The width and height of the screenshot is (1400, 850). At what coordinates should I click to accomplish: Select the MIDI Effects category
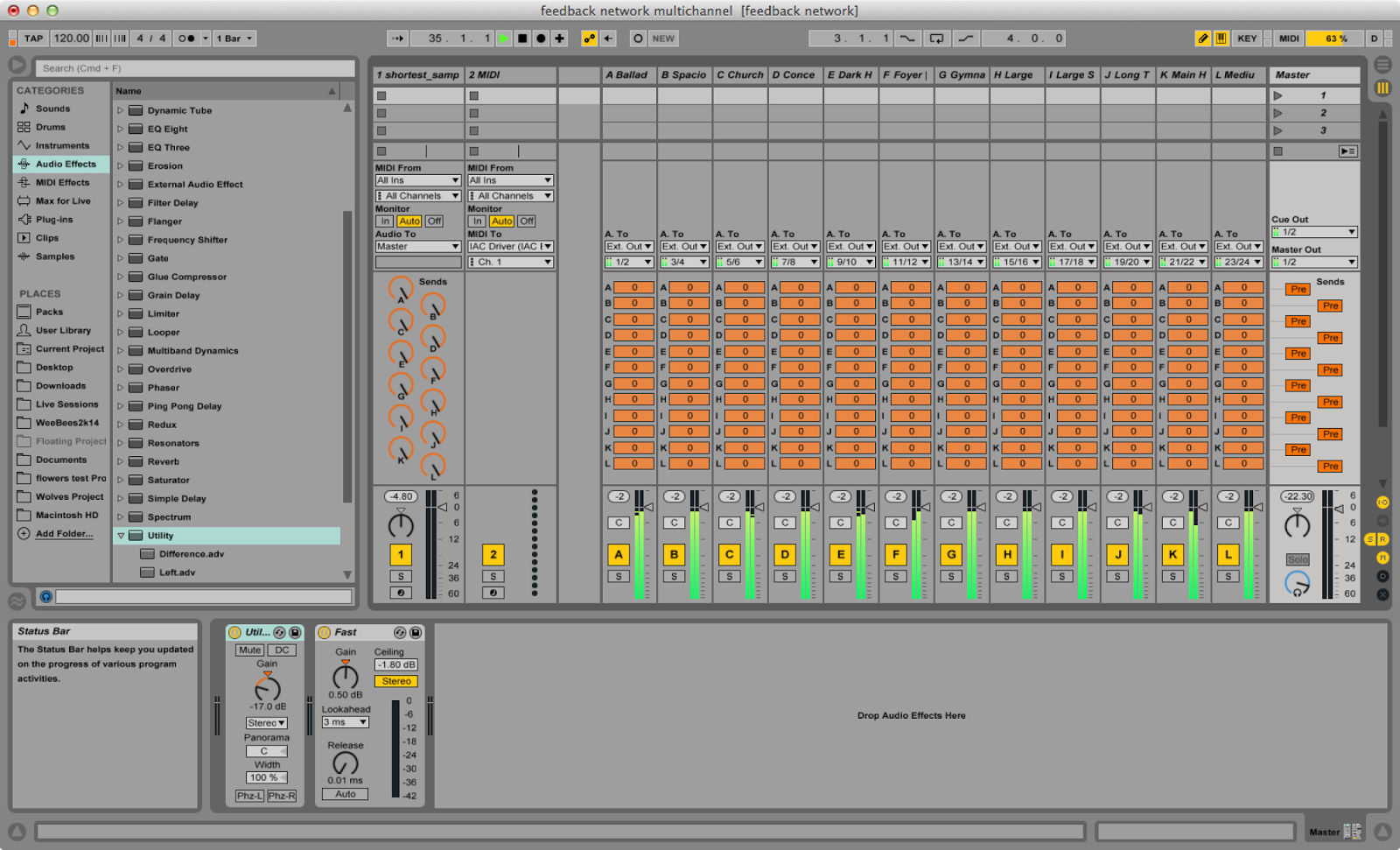pos(62,182)
